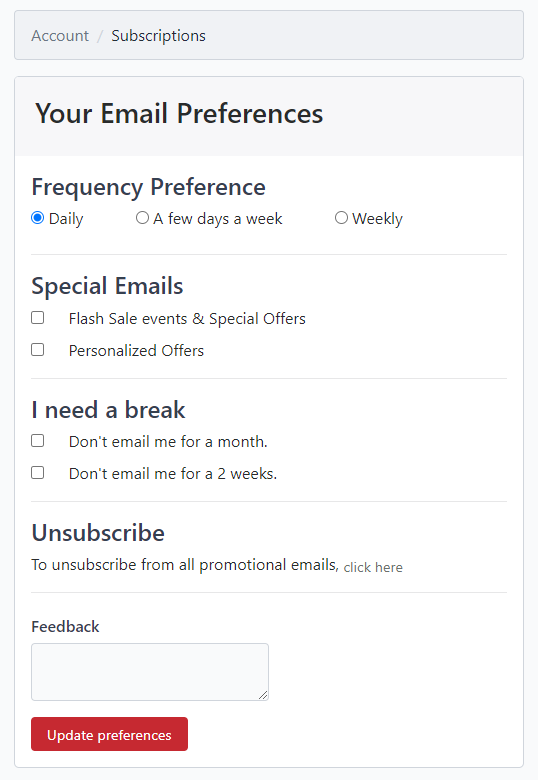Select the Daily radio button
538x780 pixels.
37,218
